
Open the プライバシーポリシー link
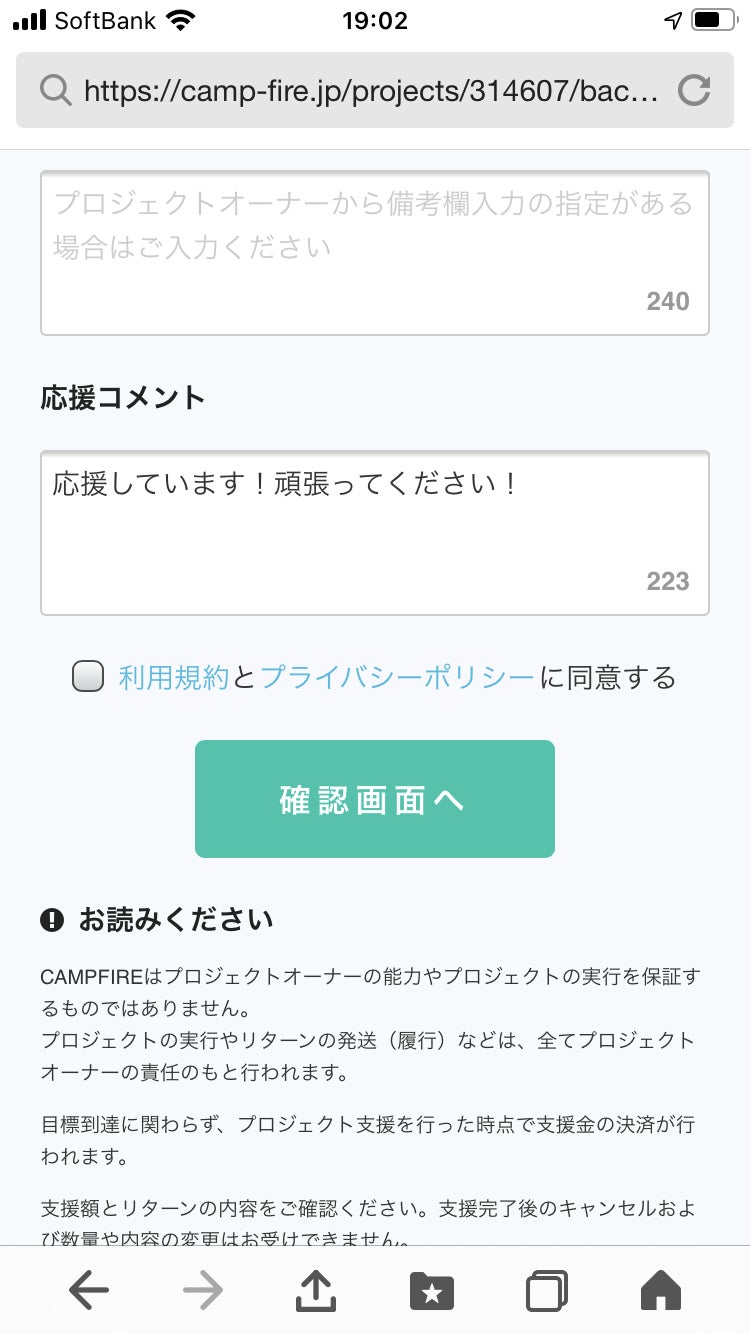pyautogui.click(x=397, y=678)
